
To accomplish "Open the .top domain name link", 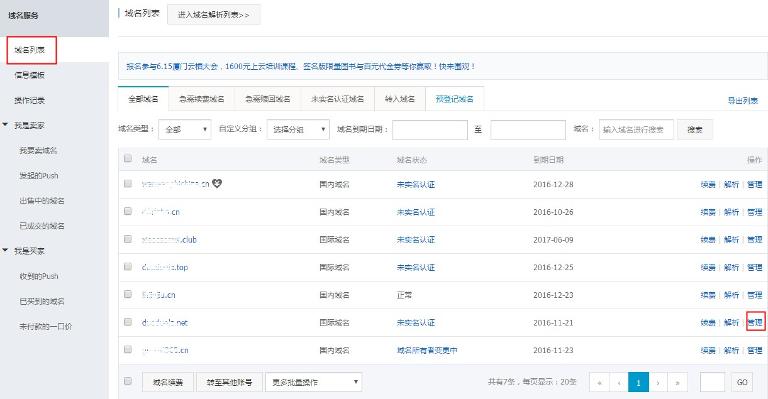I will 165,267.
